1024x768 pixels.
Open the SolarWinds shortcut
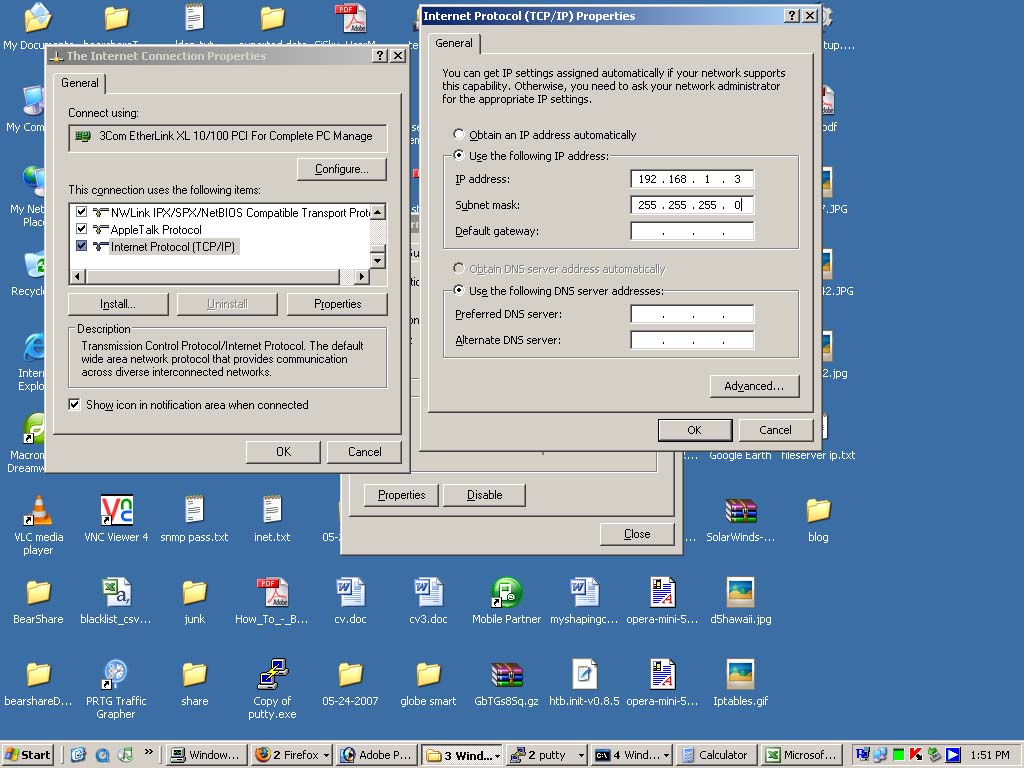click(x=739, y=510)
